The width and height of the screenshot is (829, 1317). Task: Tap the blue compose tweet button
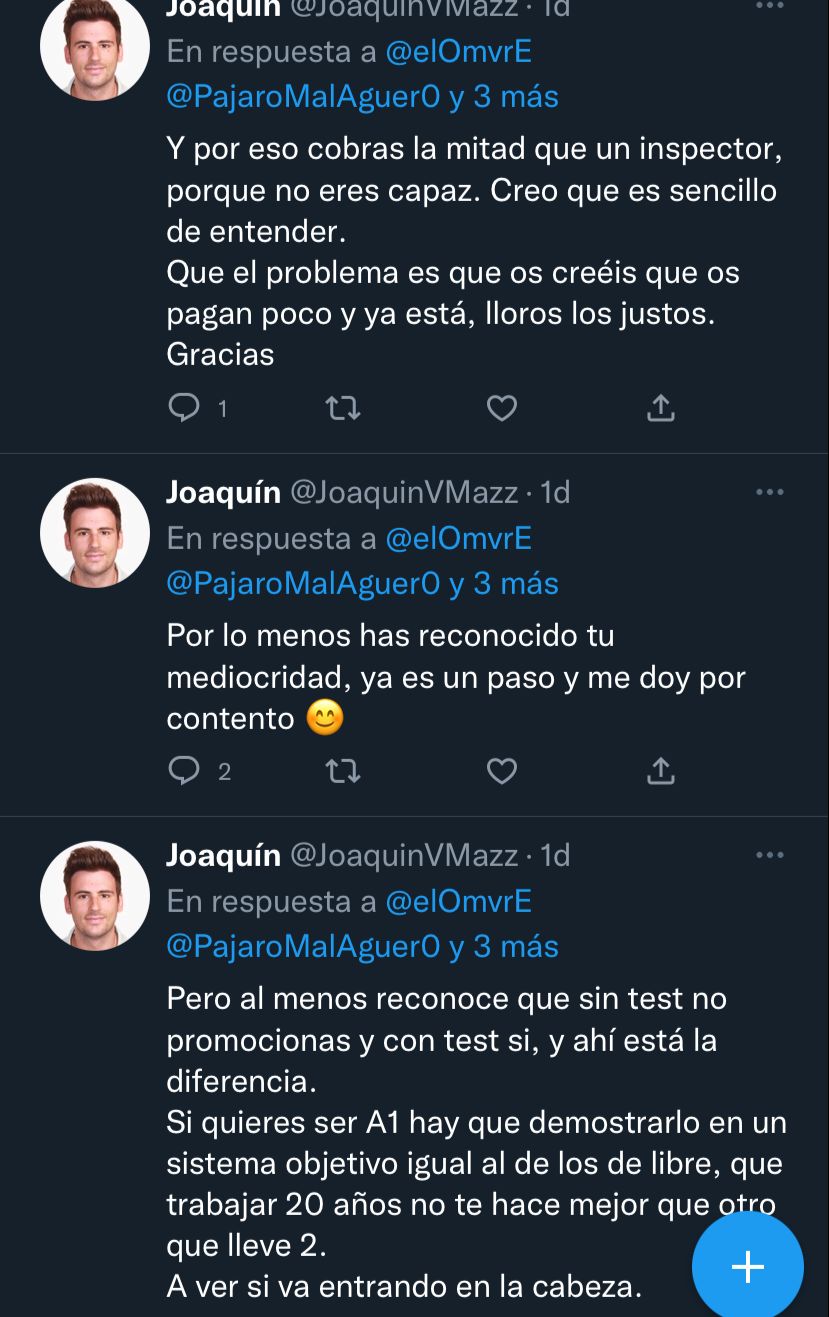click(x=747, y=1267)
